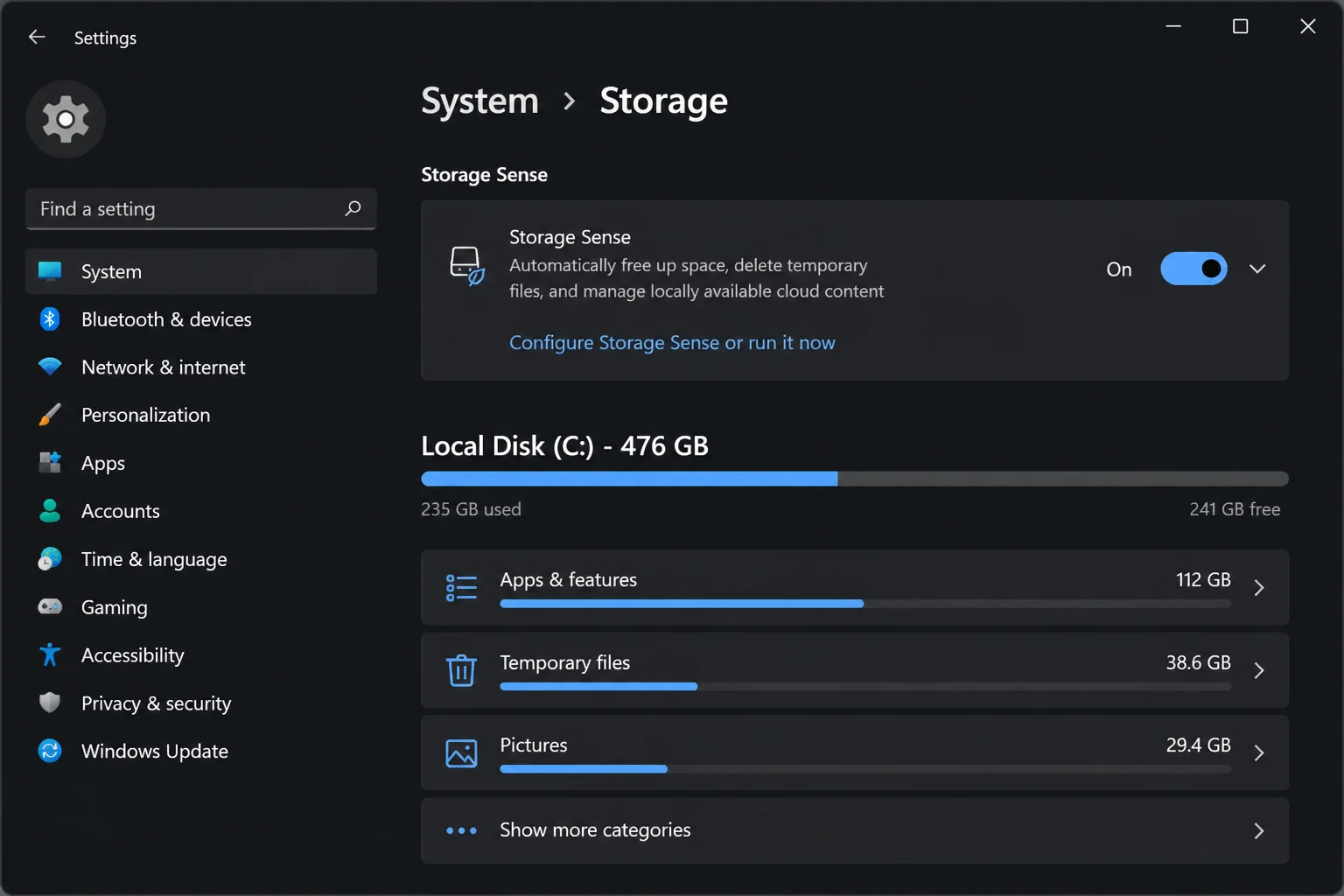
Task: Click the Storage breadcrumb title
Action: pyautogui.click(x=663, y=101)
